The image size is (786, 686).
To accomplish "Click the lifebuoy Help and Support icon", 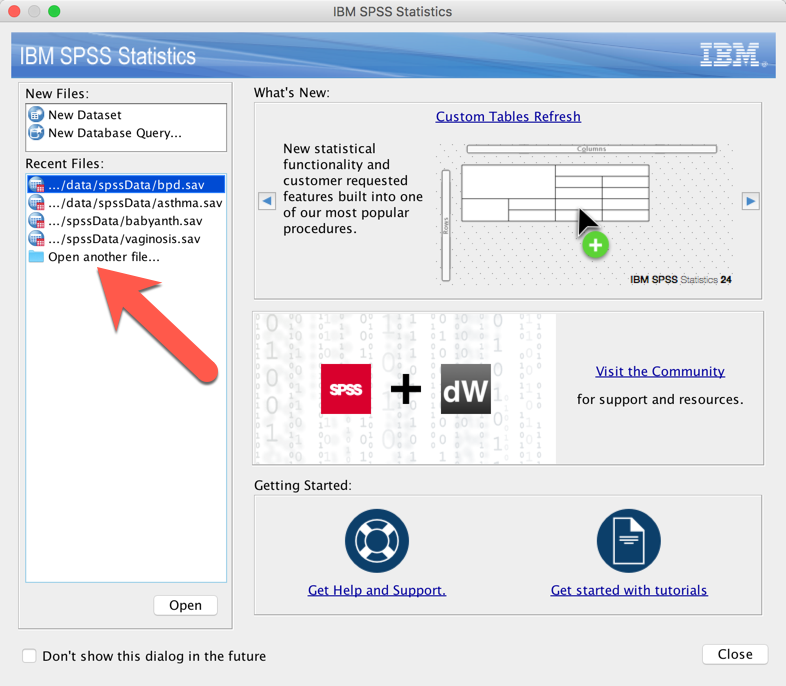I will coord(377,541).
